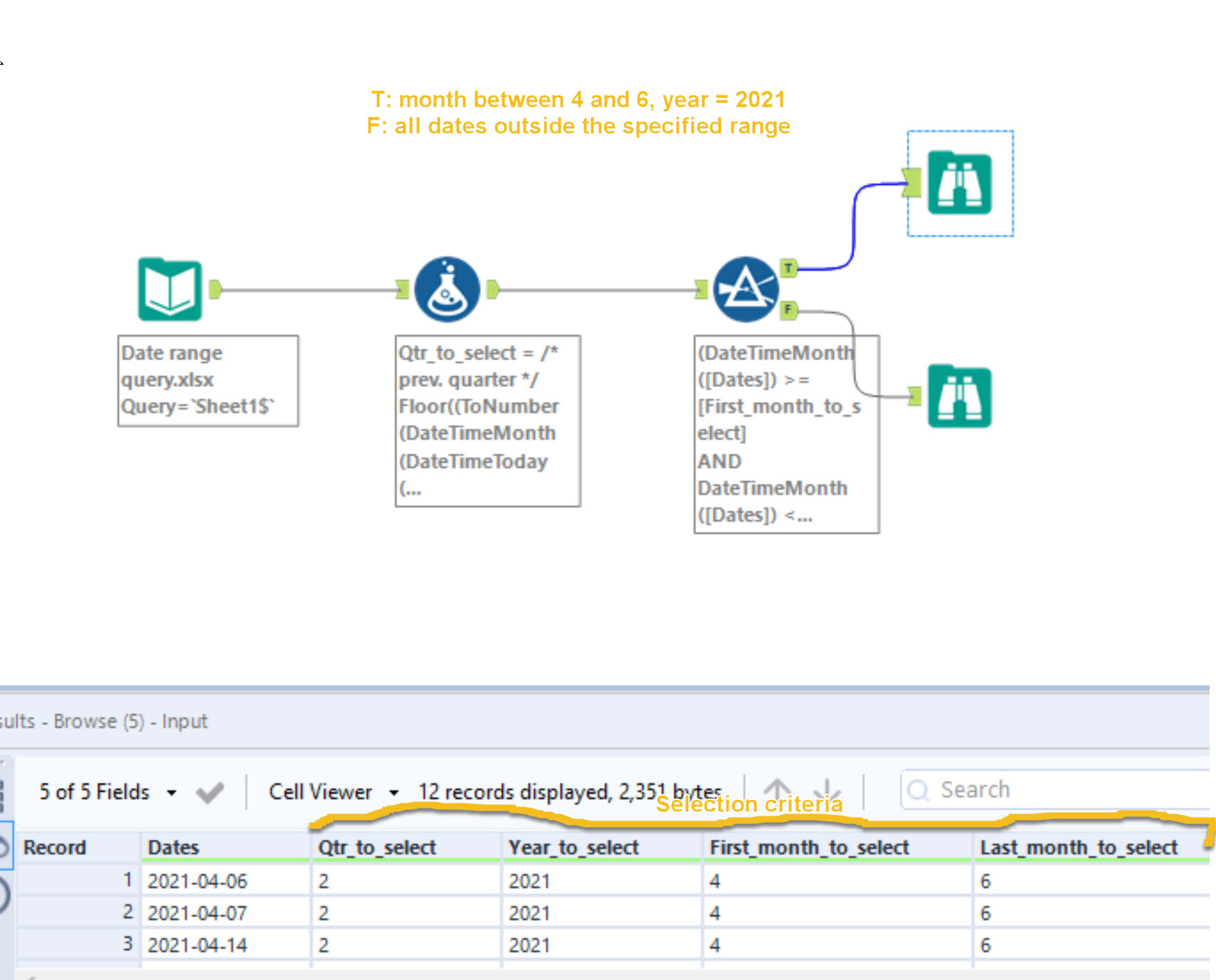
Task: Open the Date range query.xlsx Input Data tool
Action: (x=171, y=290)
